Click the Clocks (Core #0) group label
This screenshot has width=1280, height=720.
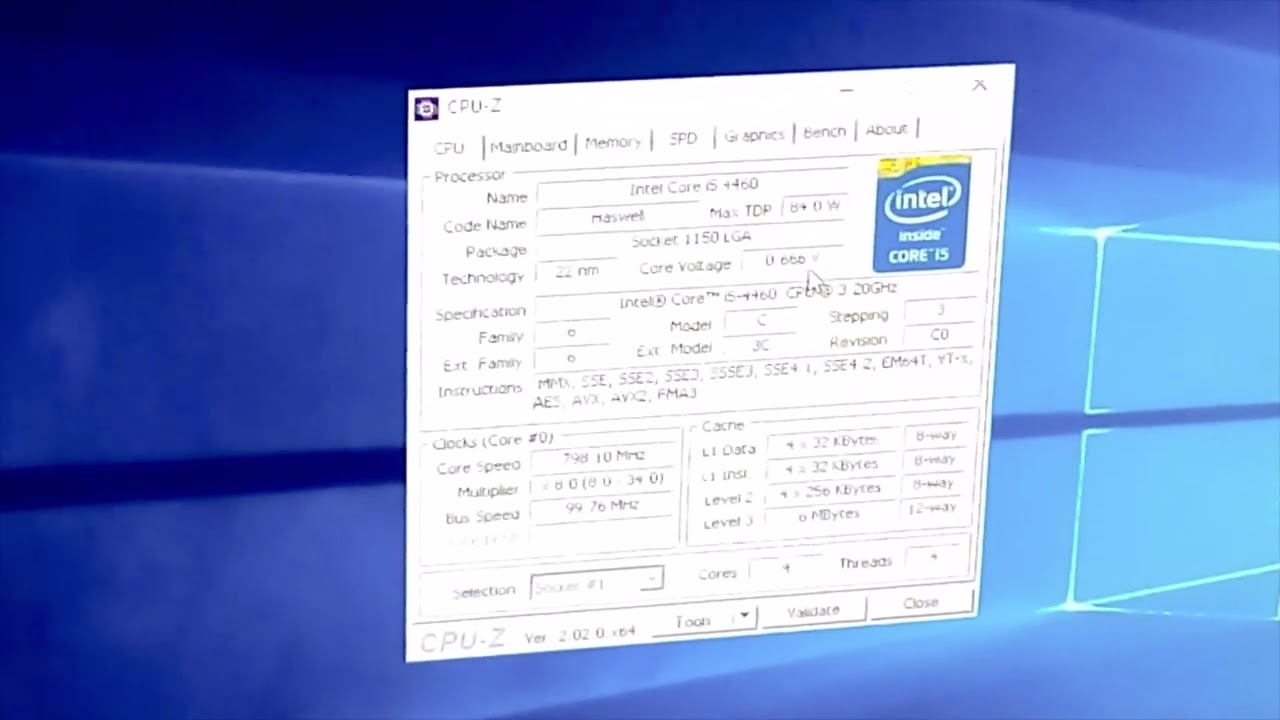(493, 441)
